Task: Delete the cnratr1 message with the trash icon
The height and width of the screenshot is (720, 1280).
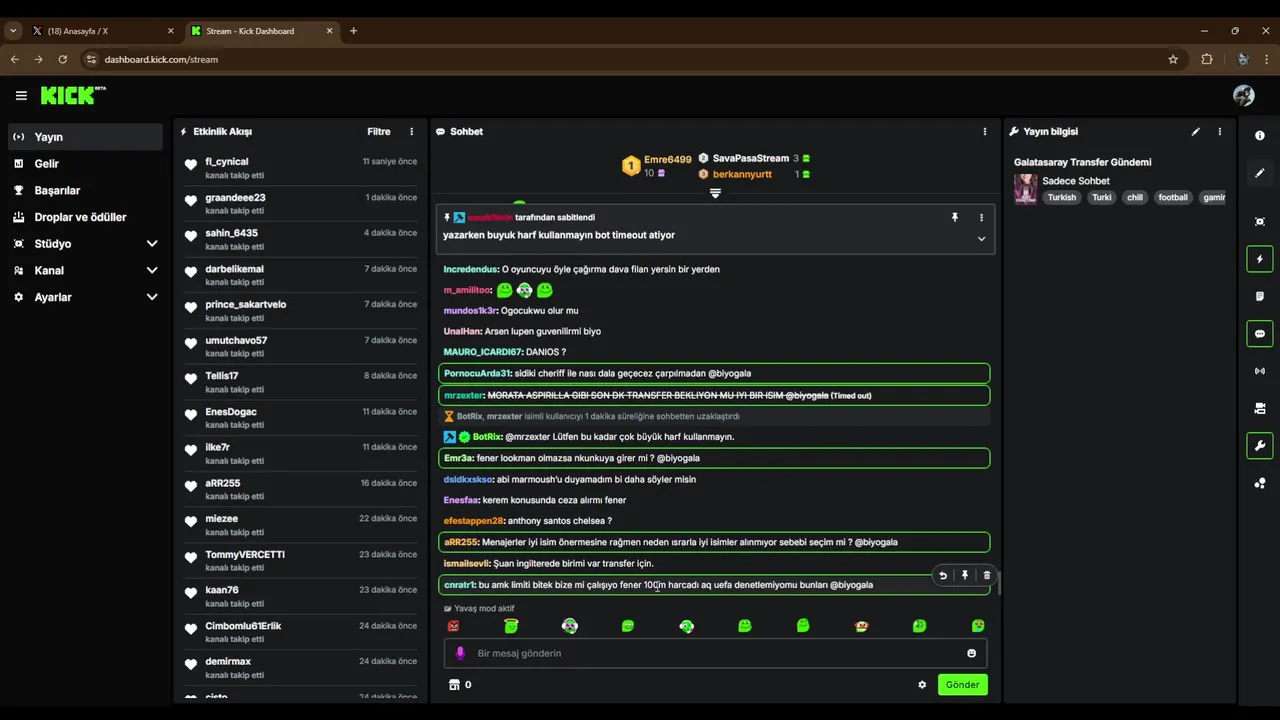Action: click(x=987, y=575)
